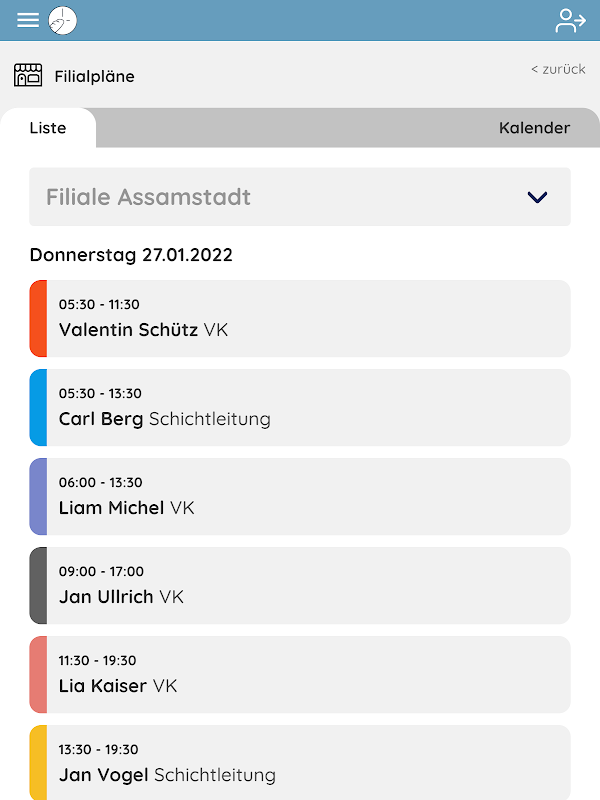Select the Liste tab
This screenshot has height=800, width=600.
click(x=48, y=128)
